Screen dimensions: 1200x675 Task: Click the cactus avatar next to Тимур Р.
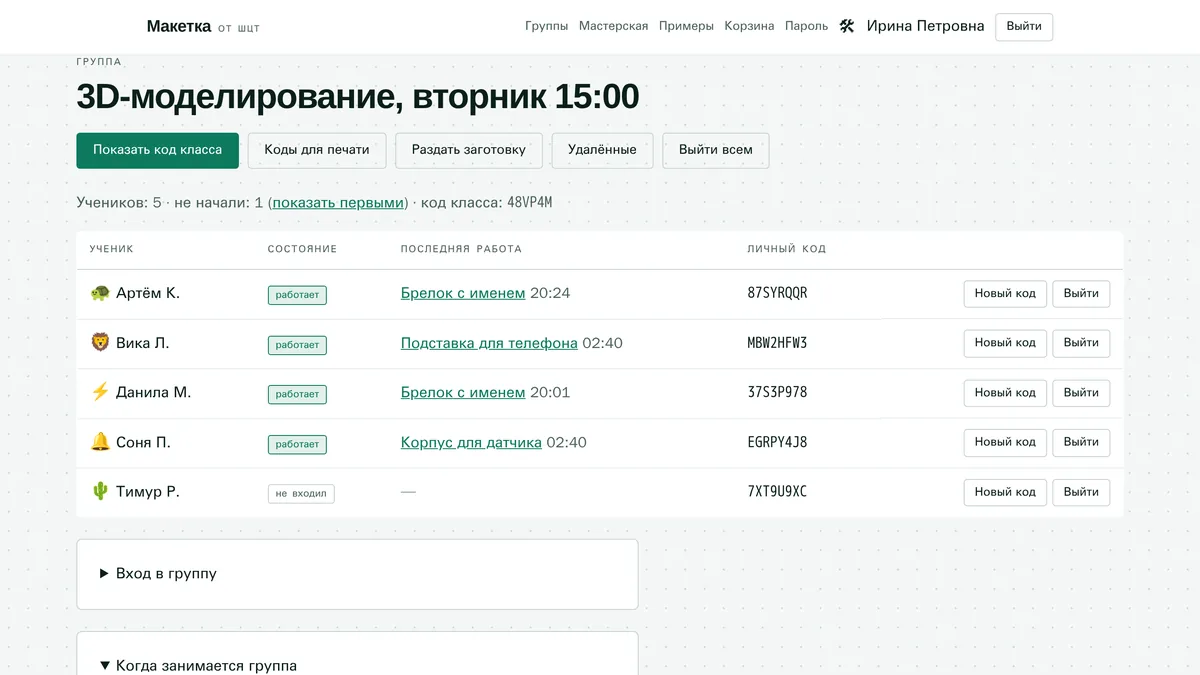100,492
